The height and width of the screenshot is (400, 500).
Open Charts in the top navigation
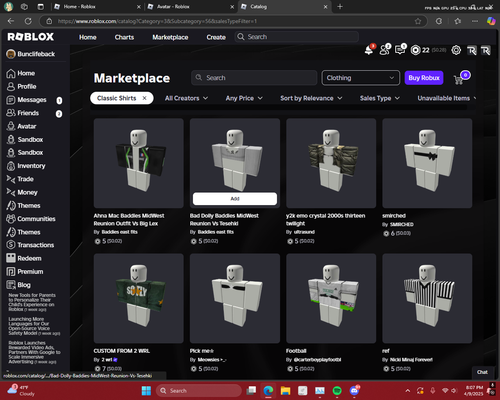coord(124,37)
